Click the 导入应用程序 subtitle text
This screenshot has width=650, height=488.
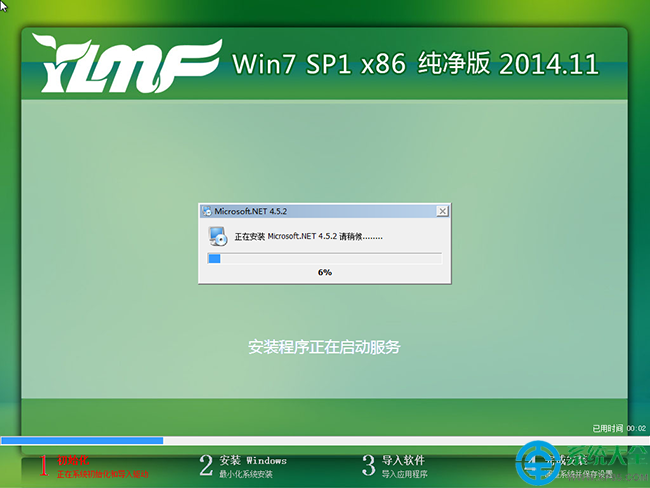pyautogui.click(x=404, y=473)
